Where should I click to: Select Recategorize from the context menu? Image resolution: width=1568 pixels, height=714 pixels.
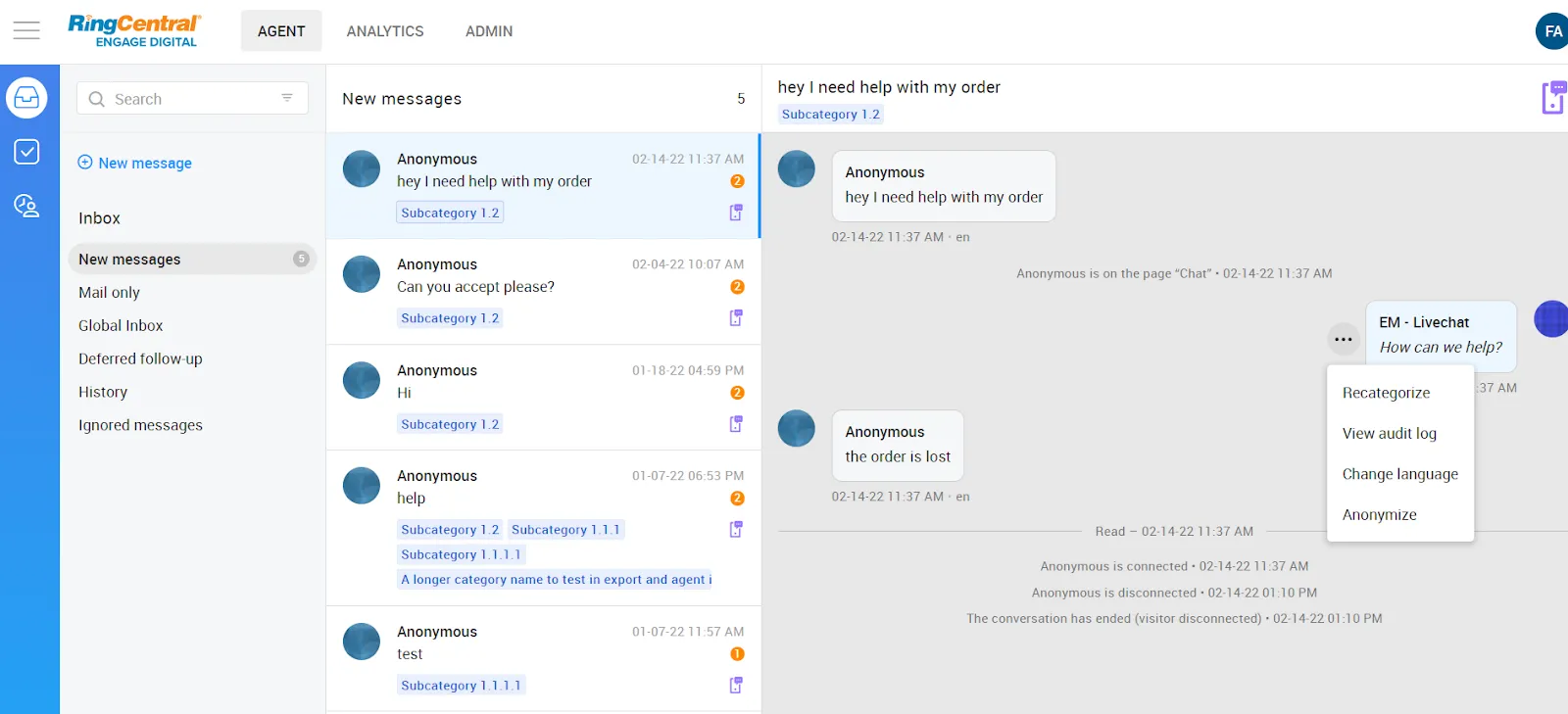(x=1386, y=393)
